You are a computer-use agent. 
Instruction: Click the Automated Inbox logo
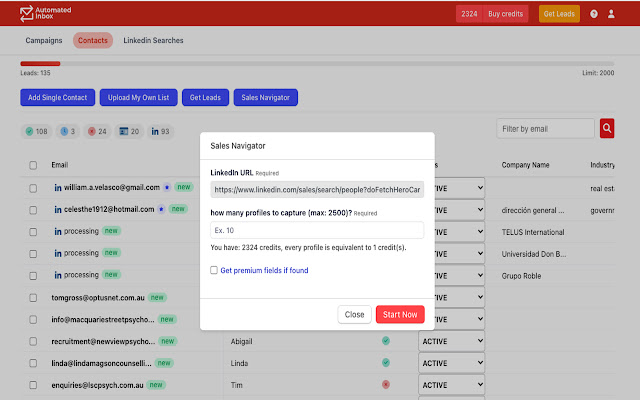click(x=45, y=13)
